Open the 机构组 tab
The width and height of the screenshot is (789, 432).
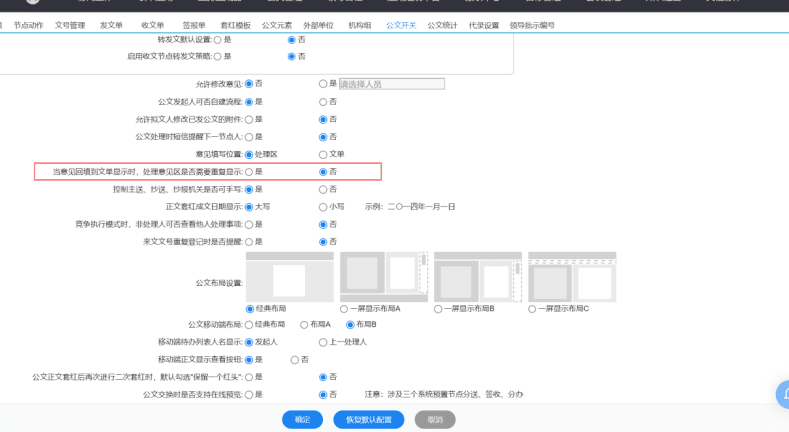pos(360,25)
